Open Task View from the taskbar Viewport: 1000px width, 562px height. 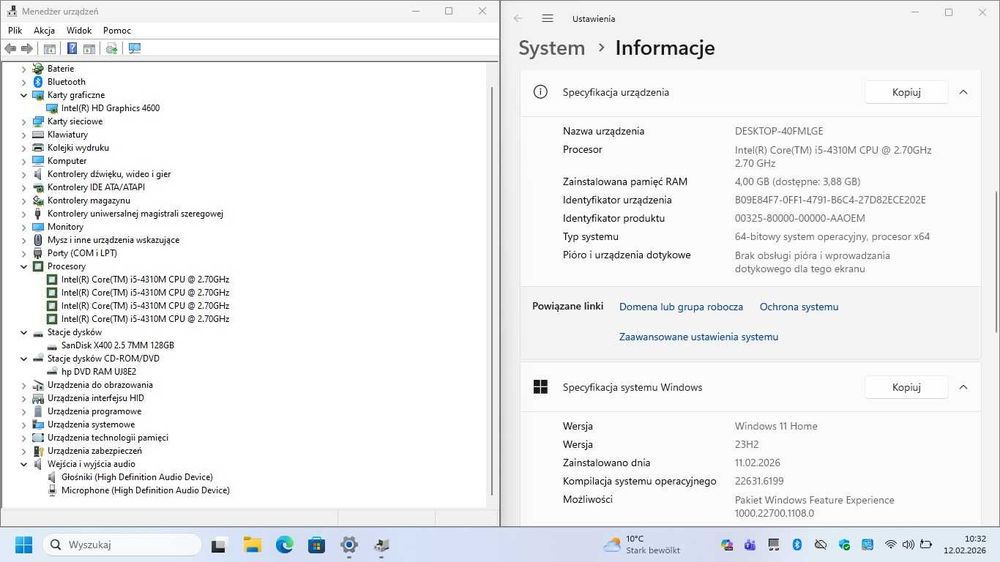coord(219,545)
